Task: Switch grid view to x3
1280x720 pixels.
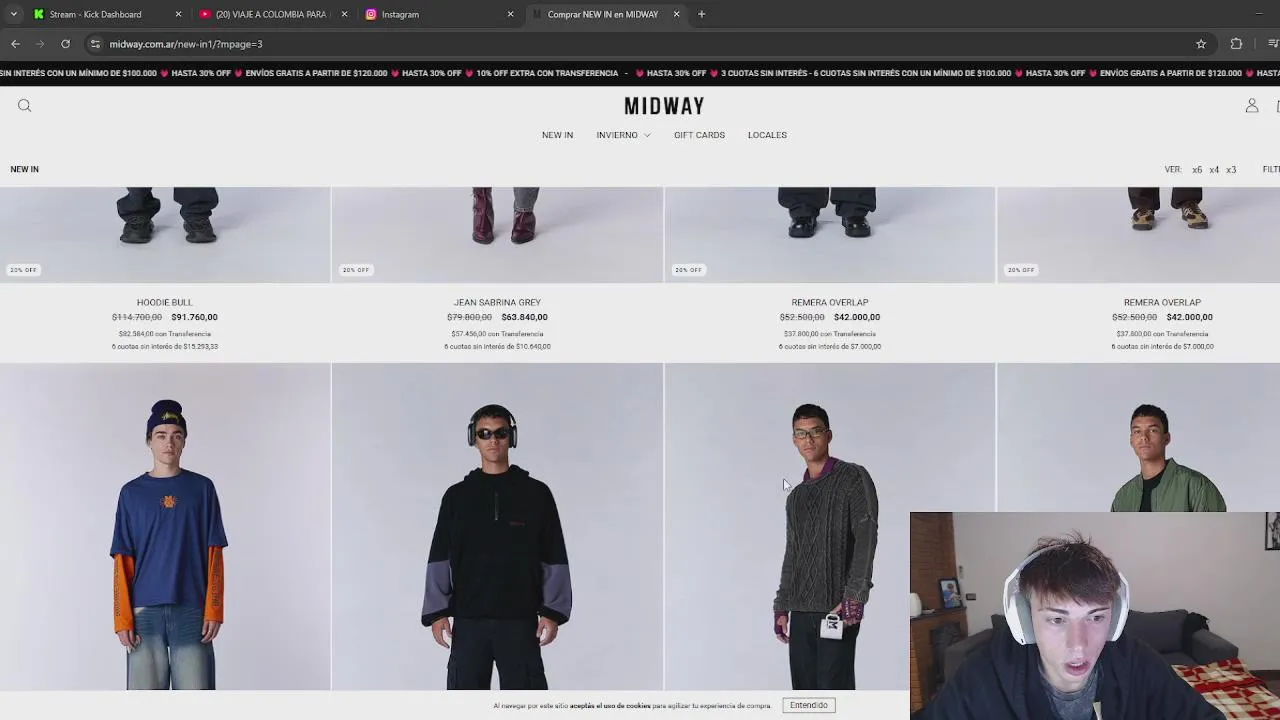Action: pos(1231,170)
